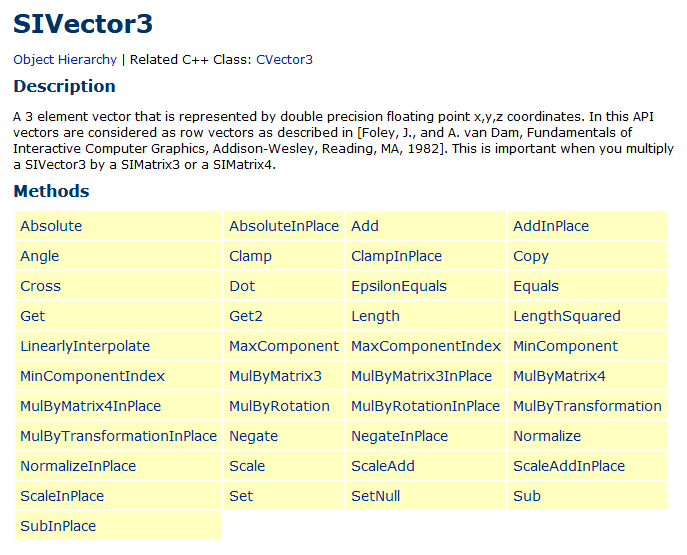Go to the Angle method
687x555 pixels.
point(39,256)
